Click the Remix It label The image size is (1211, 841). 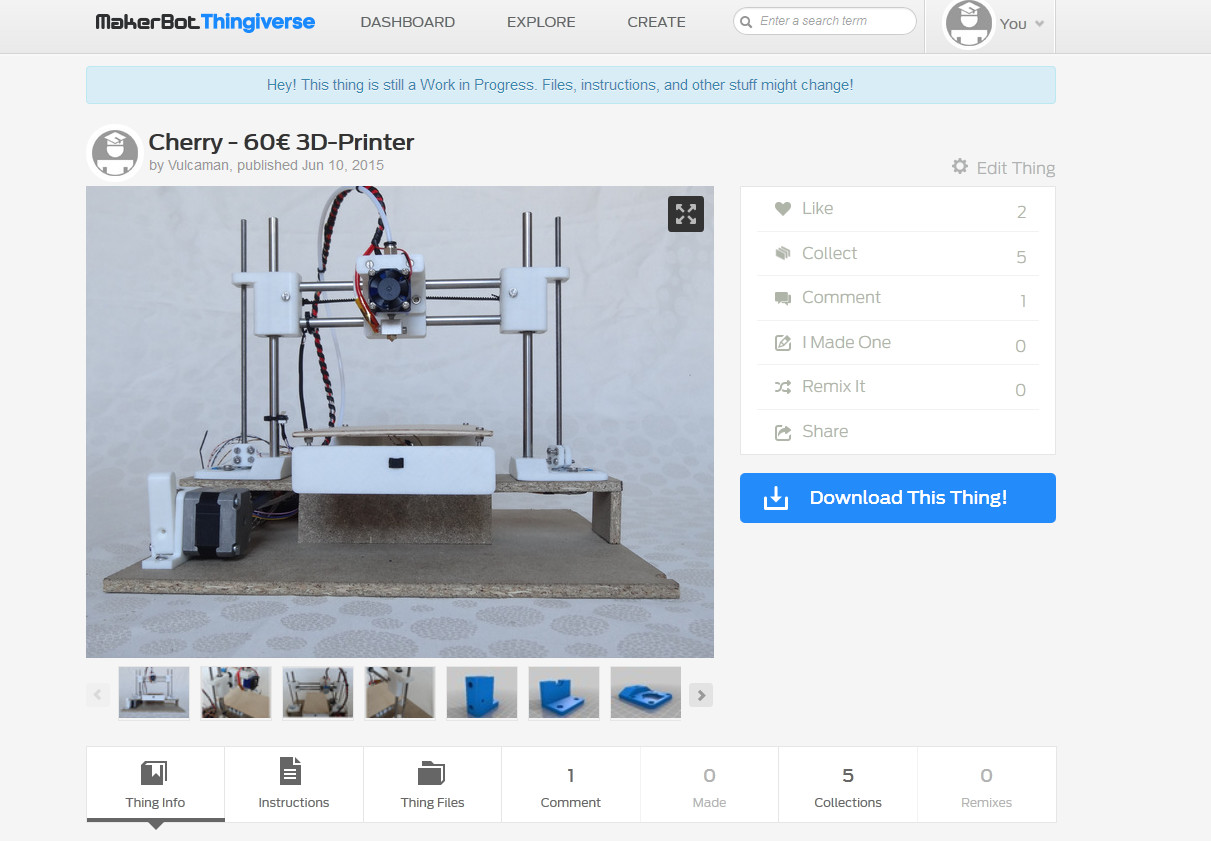pyautogui.click(x=834, y=386)
